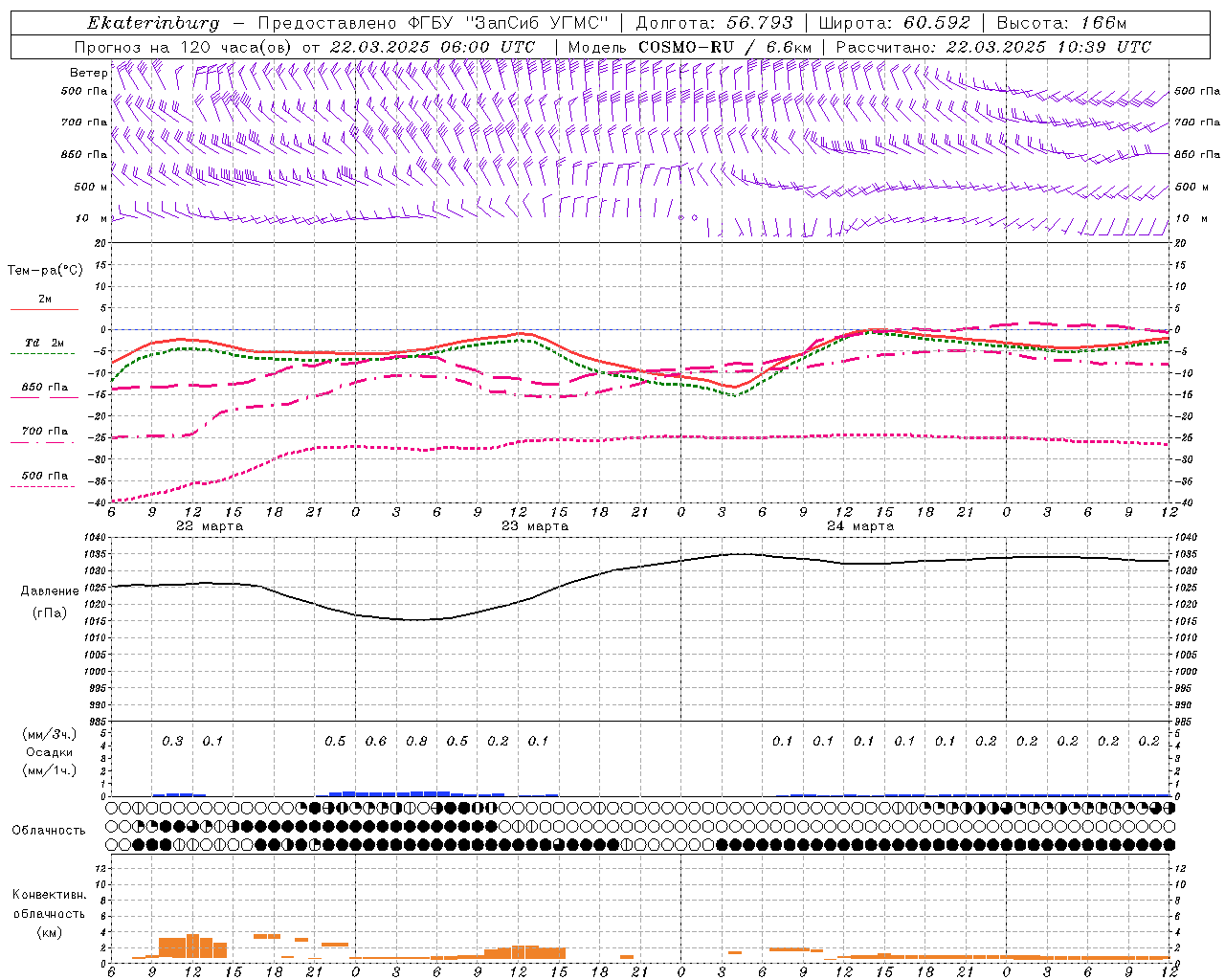Viewport: 1225px width, 980px height.
Task: Click the "Тем-ра(°C)" temperature panel label
Action: coord(45,271)
